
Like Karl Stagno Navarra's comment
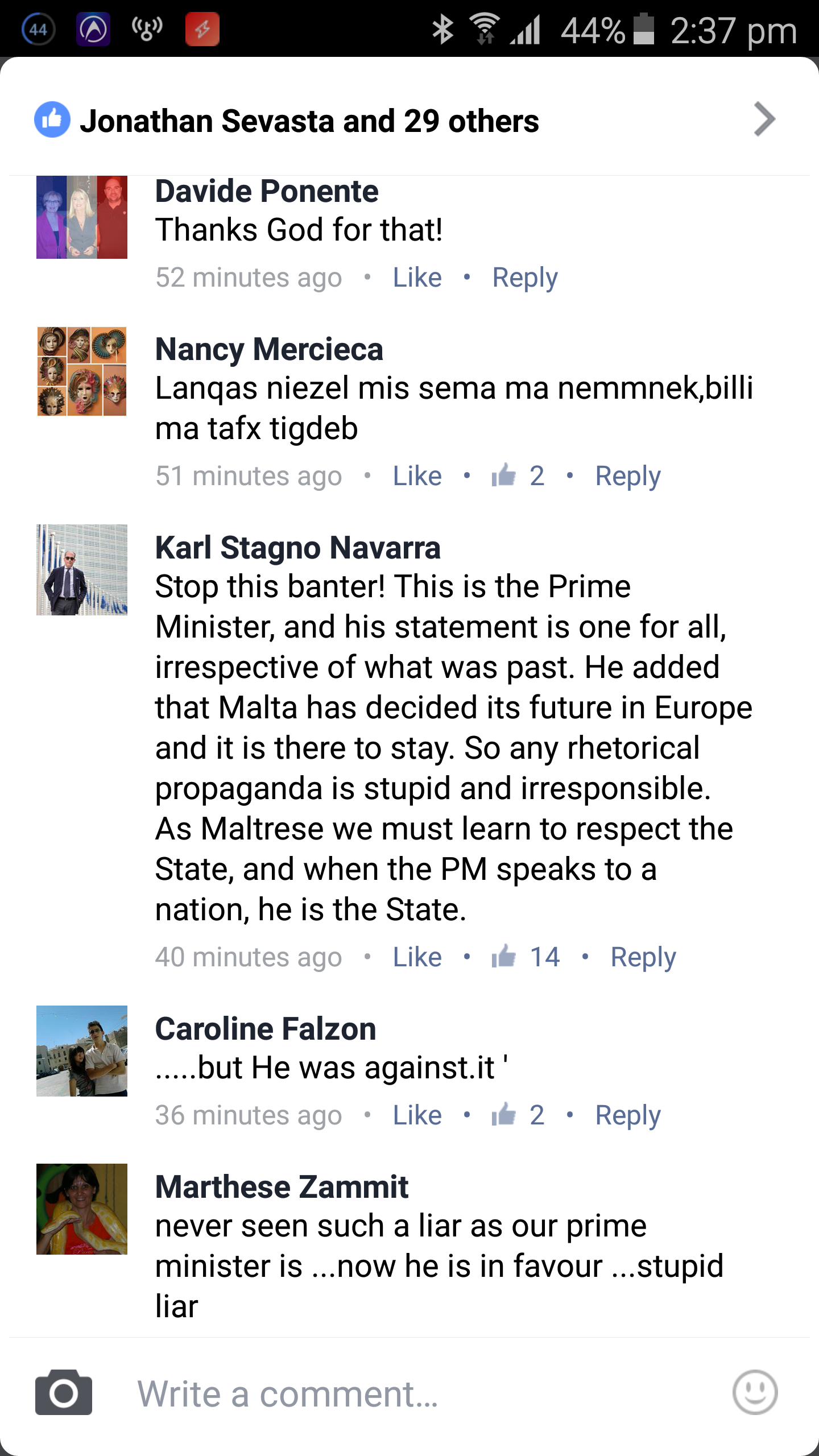coord(417,957)
